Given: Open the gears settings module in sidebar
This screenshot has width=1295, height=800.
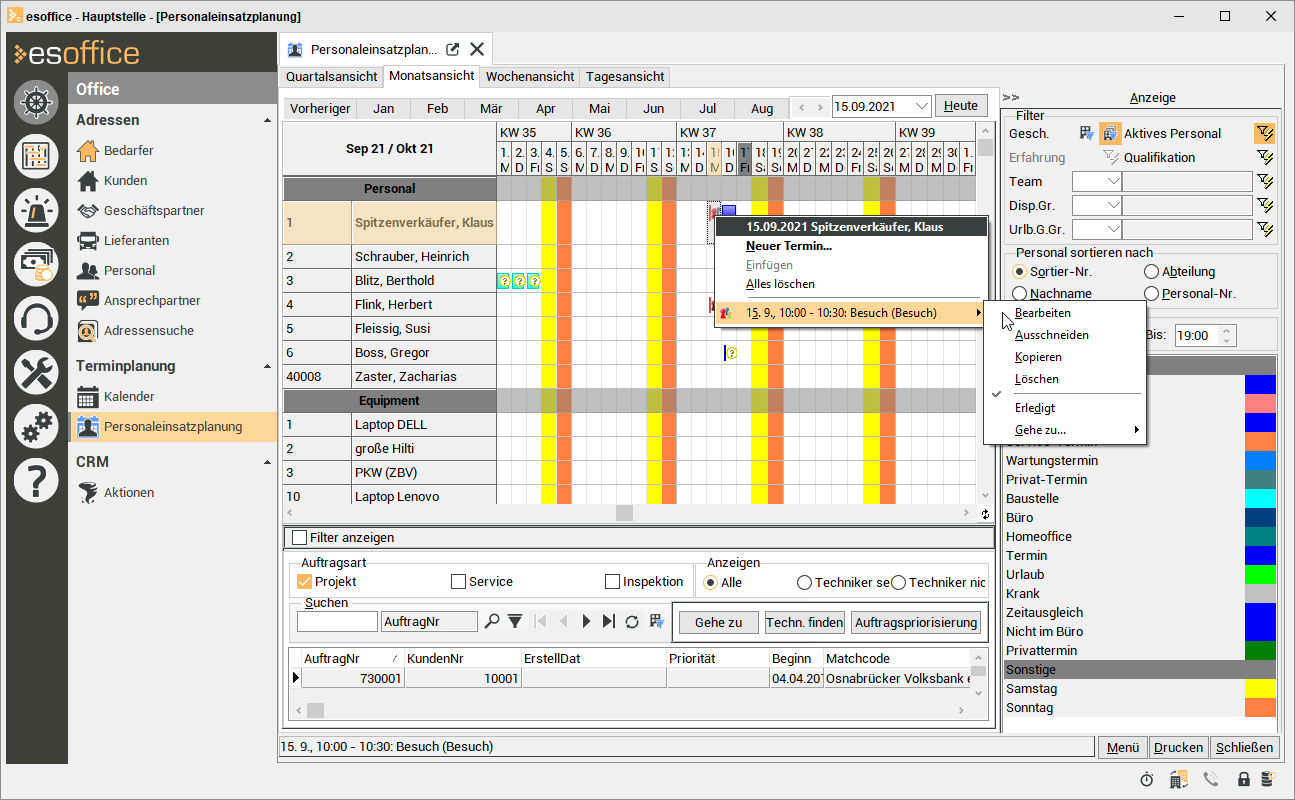Looking at the screenshot, I should 36,427.
